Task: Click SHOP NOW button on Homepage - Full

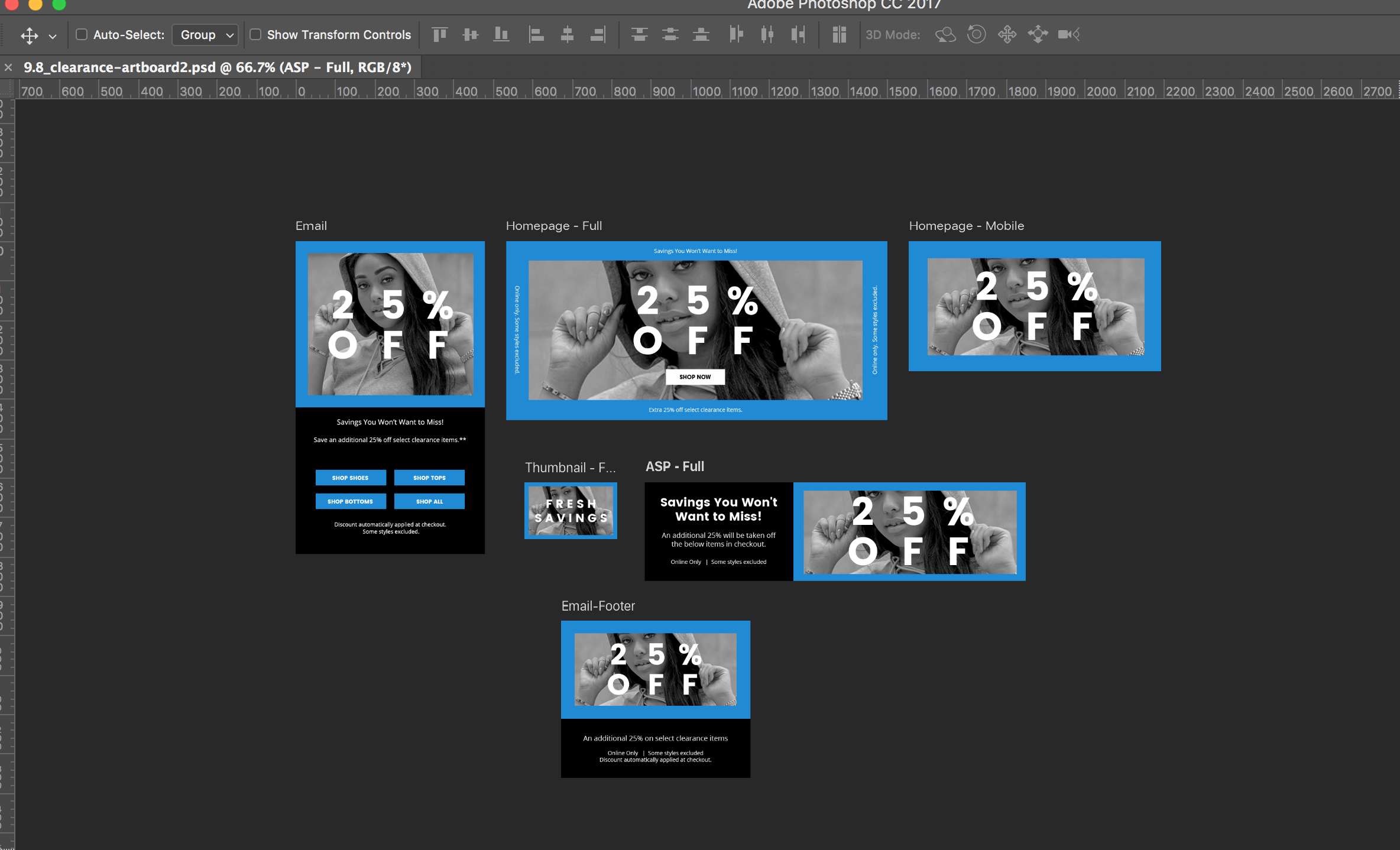Action: point(695,377)
